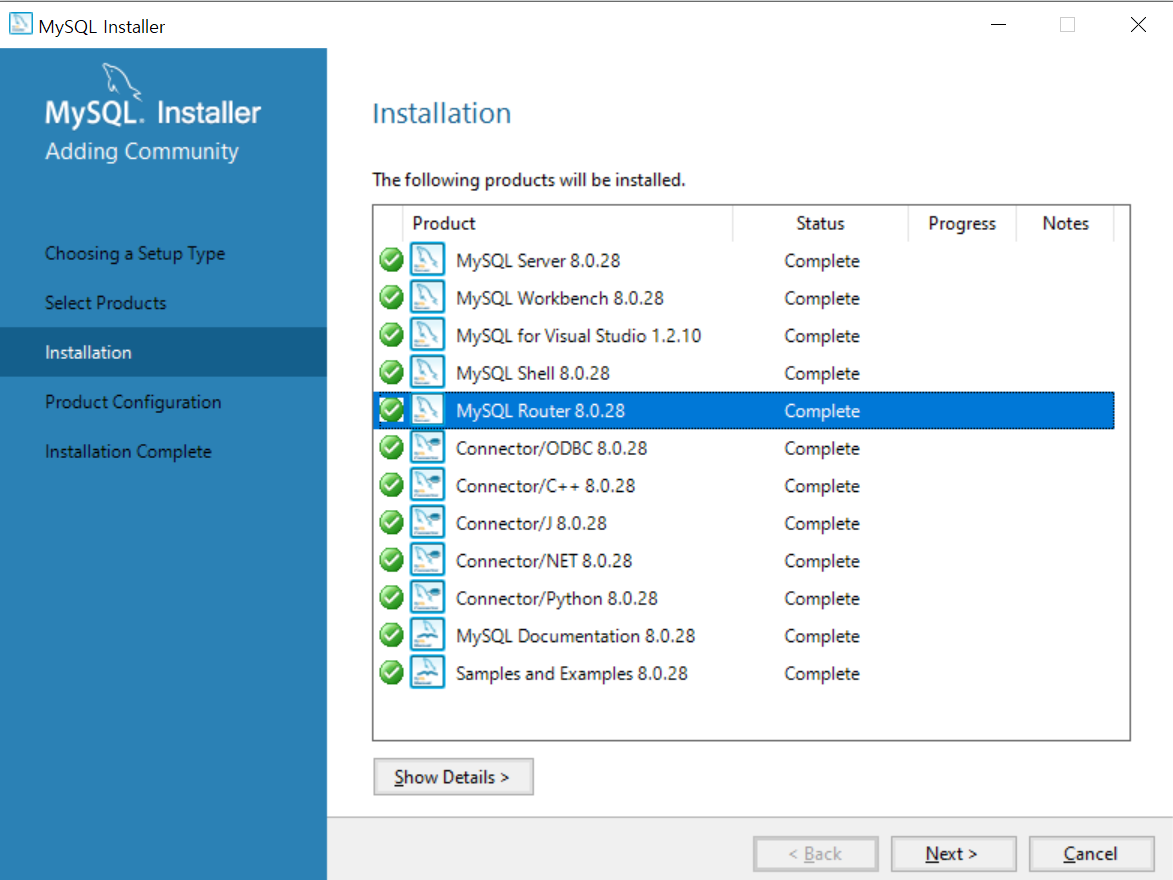
Task: Click the Status column header
Action: (x=820, y=223)
